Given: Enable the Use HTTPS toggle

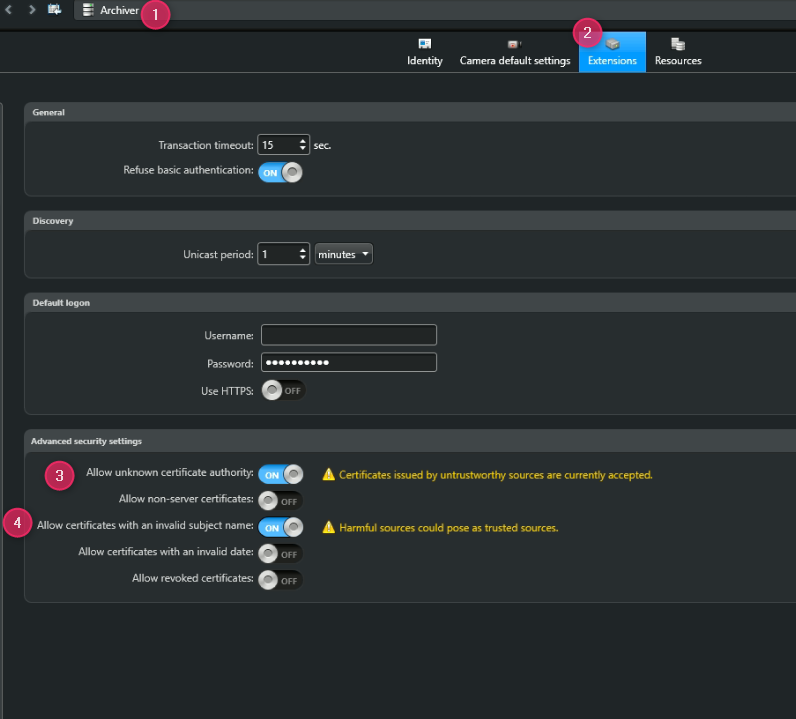Looking at the screenshot, I should click(x=280, y=390).
